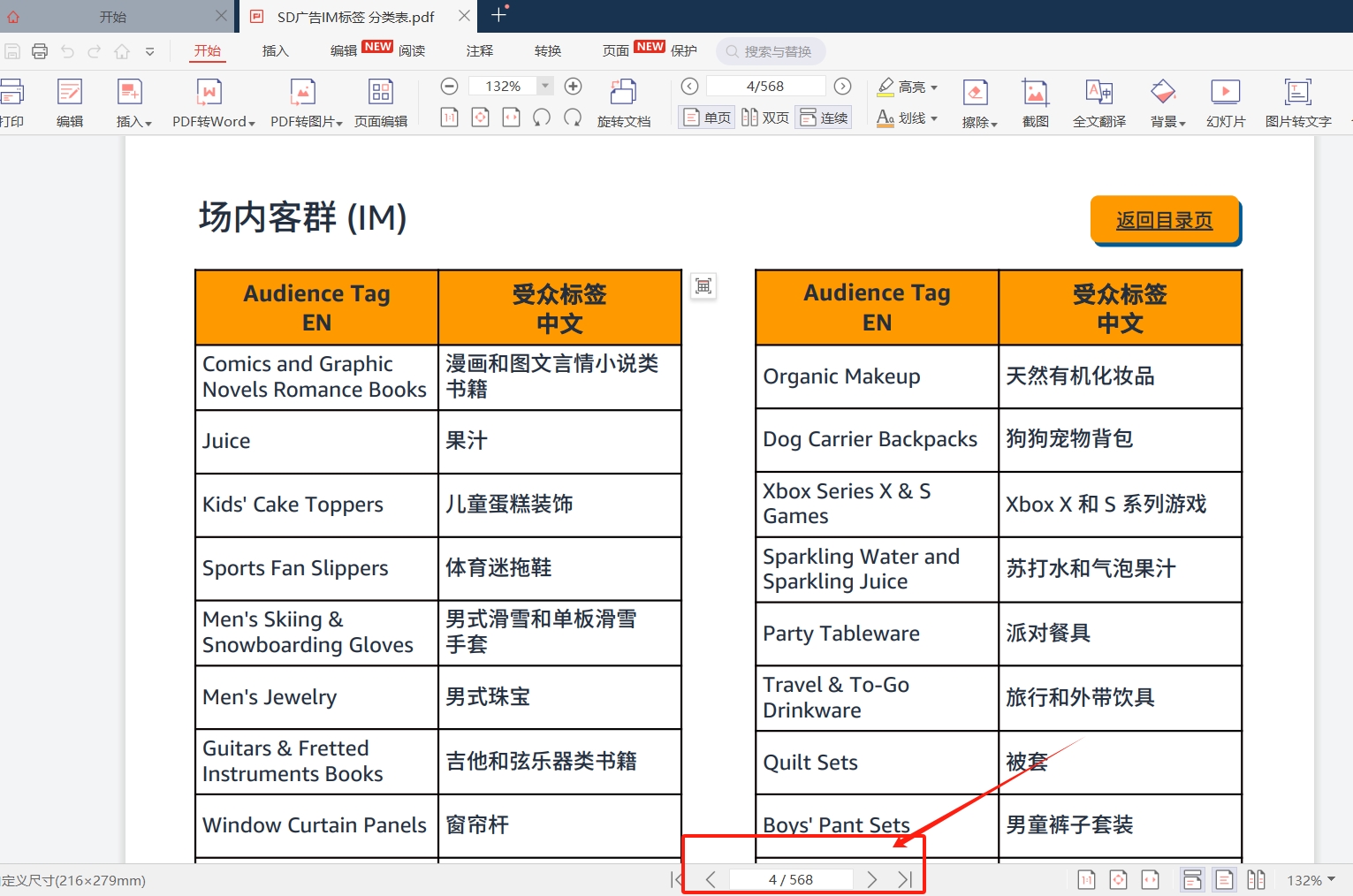This screenshot has height=896, width=1353.
Task: Enable 连续 continuous scrolling view
Action: pos(823,117)
